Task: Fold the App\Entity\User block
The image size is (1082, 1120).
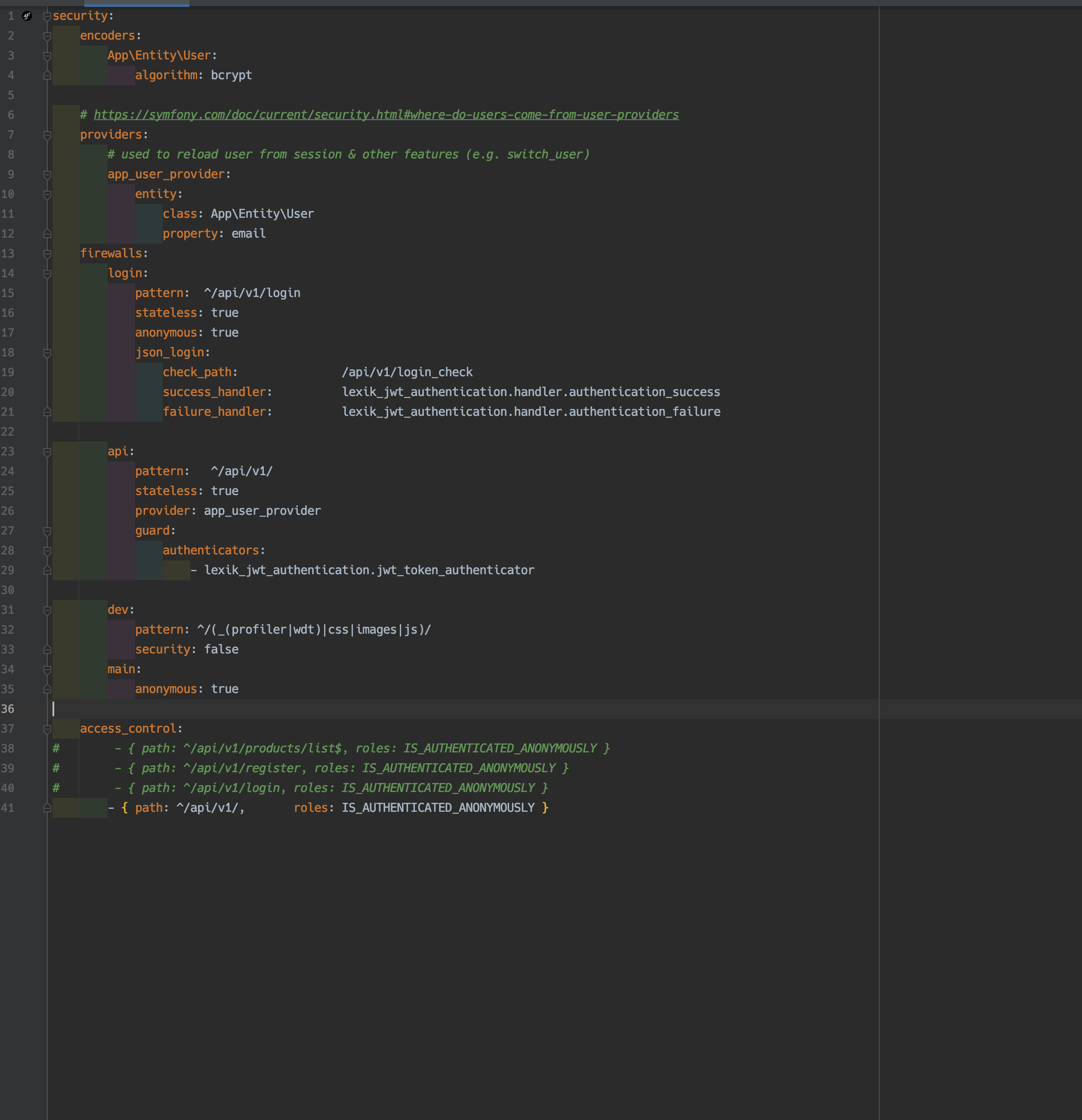Action: tap(47, 56)
